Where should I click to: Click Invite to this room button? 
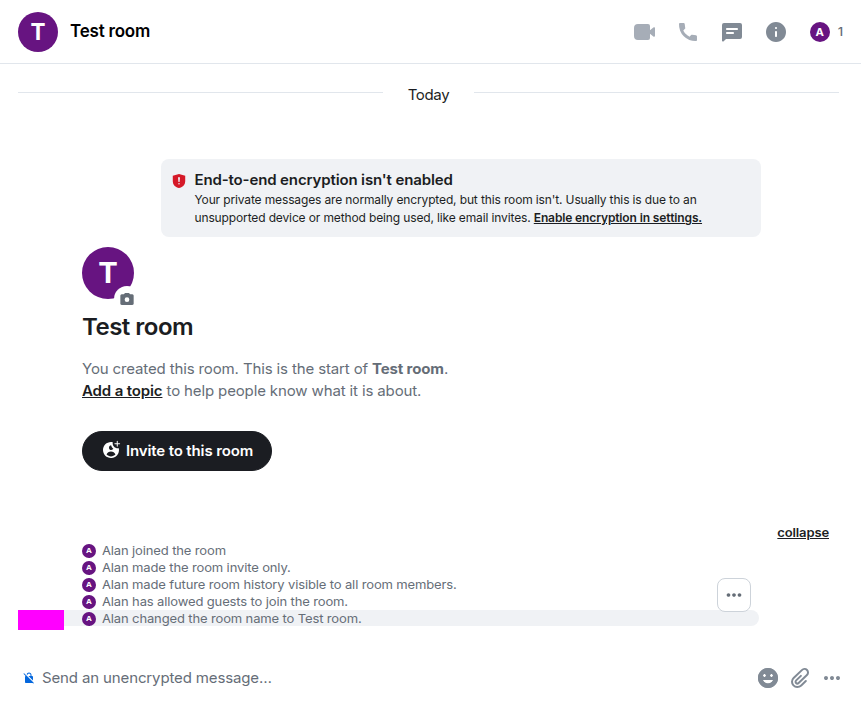point(177,451)
